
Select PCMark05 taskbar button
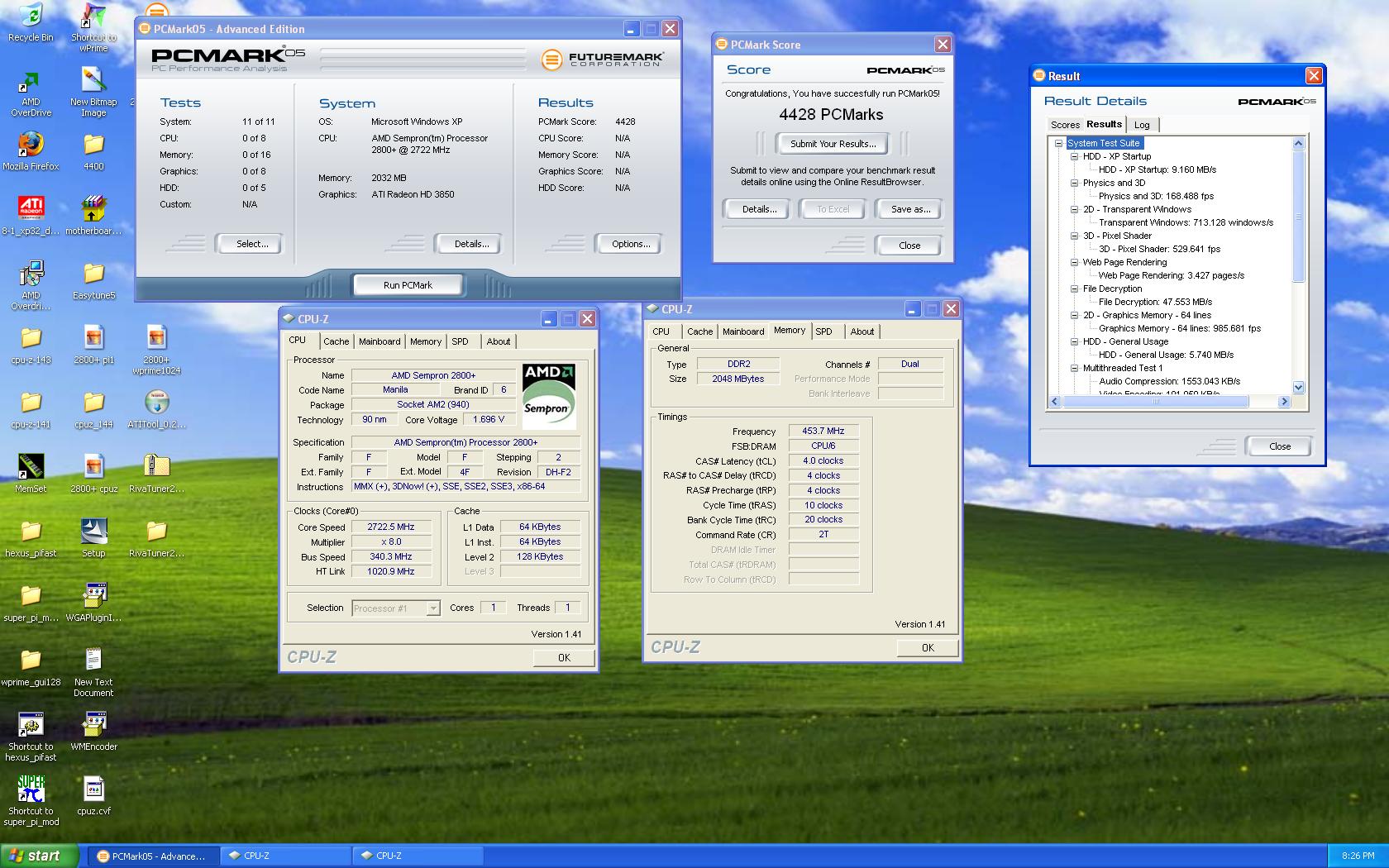tap(155, 856)
